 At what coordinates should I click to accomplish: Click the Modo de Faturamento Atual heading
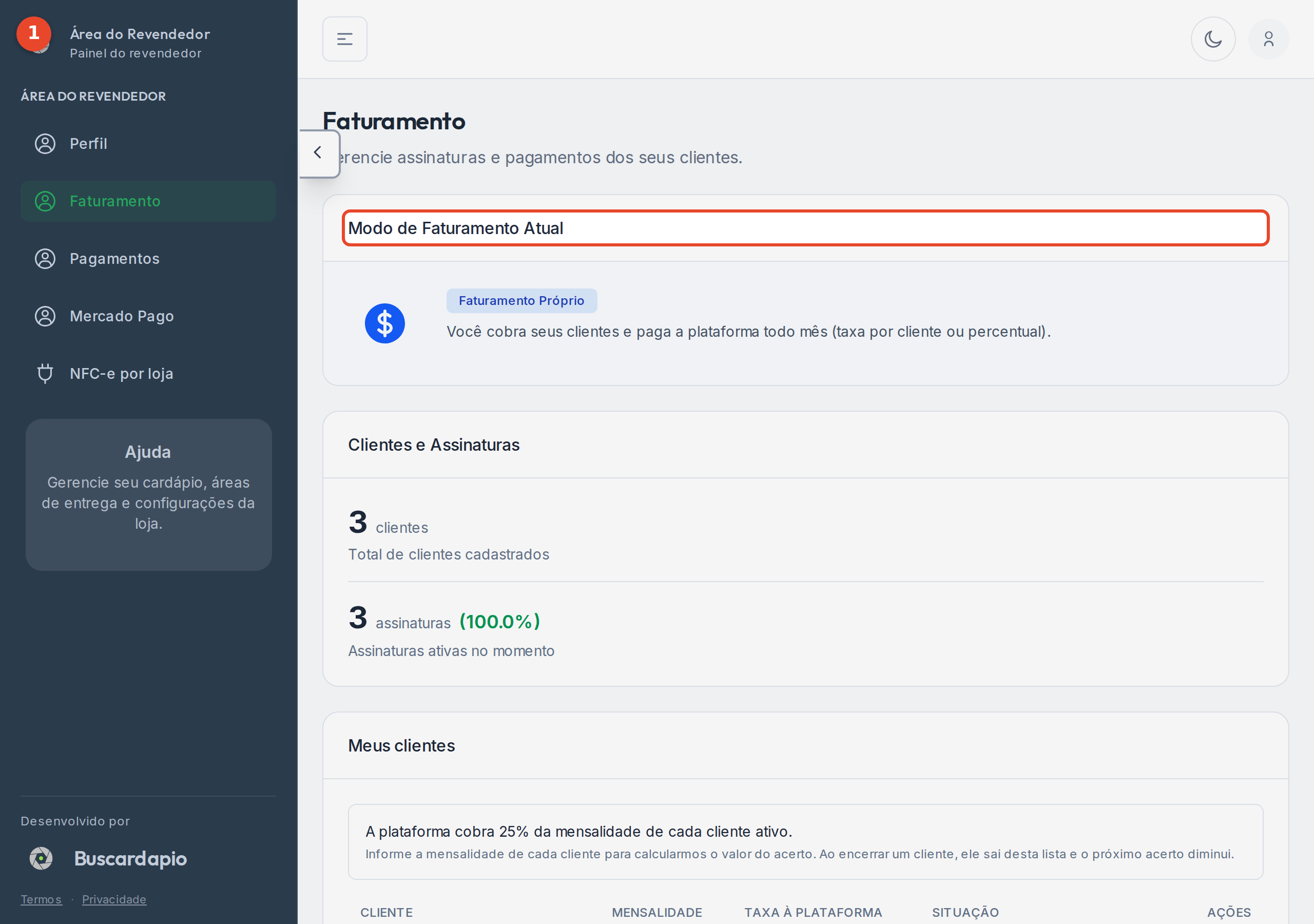[456, 228]
